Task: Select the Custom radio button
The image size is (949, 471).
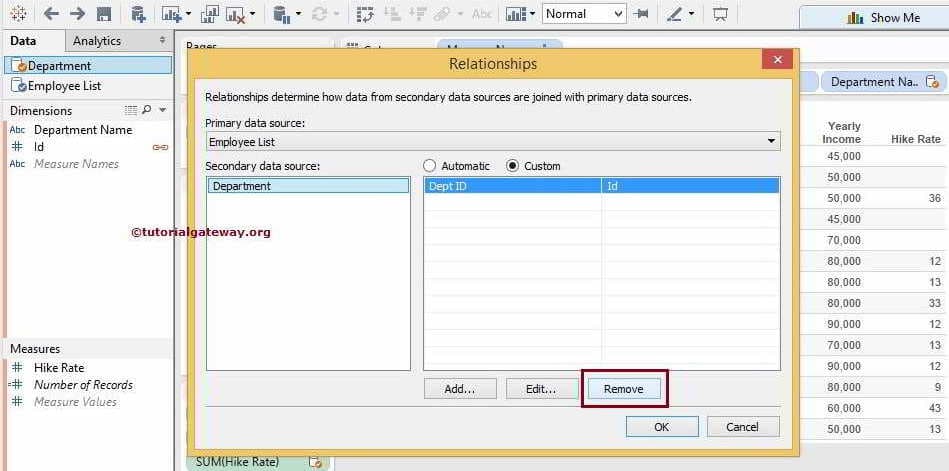Action: [x=513, y=166]
